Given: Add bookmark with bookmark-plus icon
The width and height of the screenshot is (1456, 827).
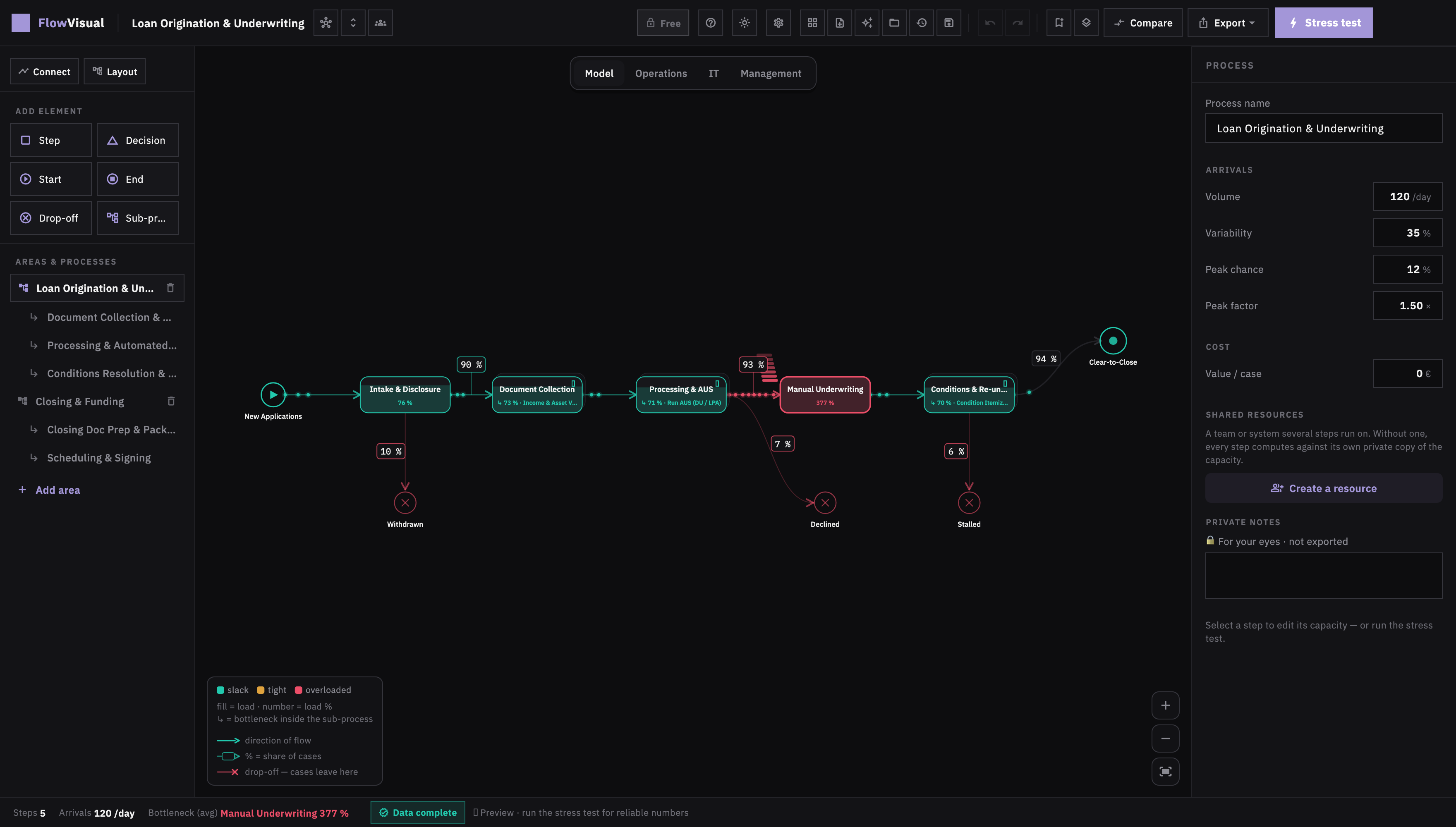Looking at the screenshot, I should pyautogui.click(x=1059, y=23).
